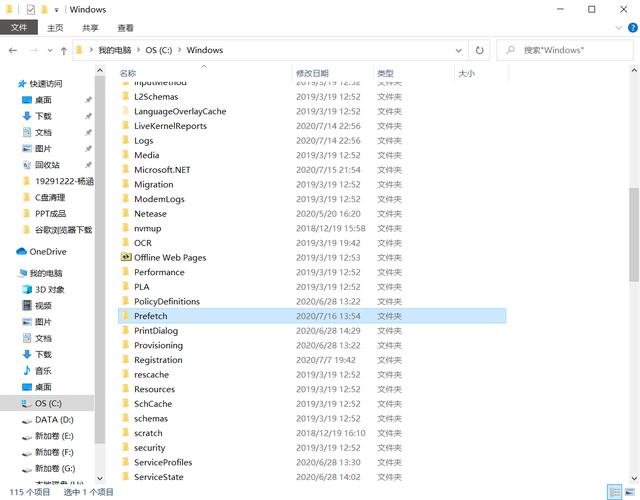This screenshot has height=500, width=640.
Task: Select OS (C:) in the address breadcrumb
Action: click(159, 50)
